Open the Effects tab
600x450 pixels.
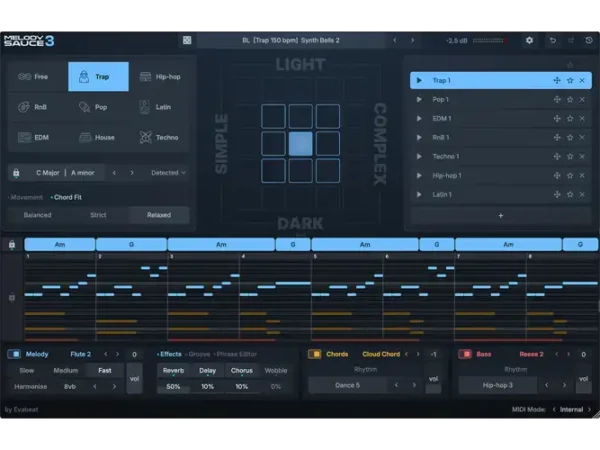tap(169, 354)
